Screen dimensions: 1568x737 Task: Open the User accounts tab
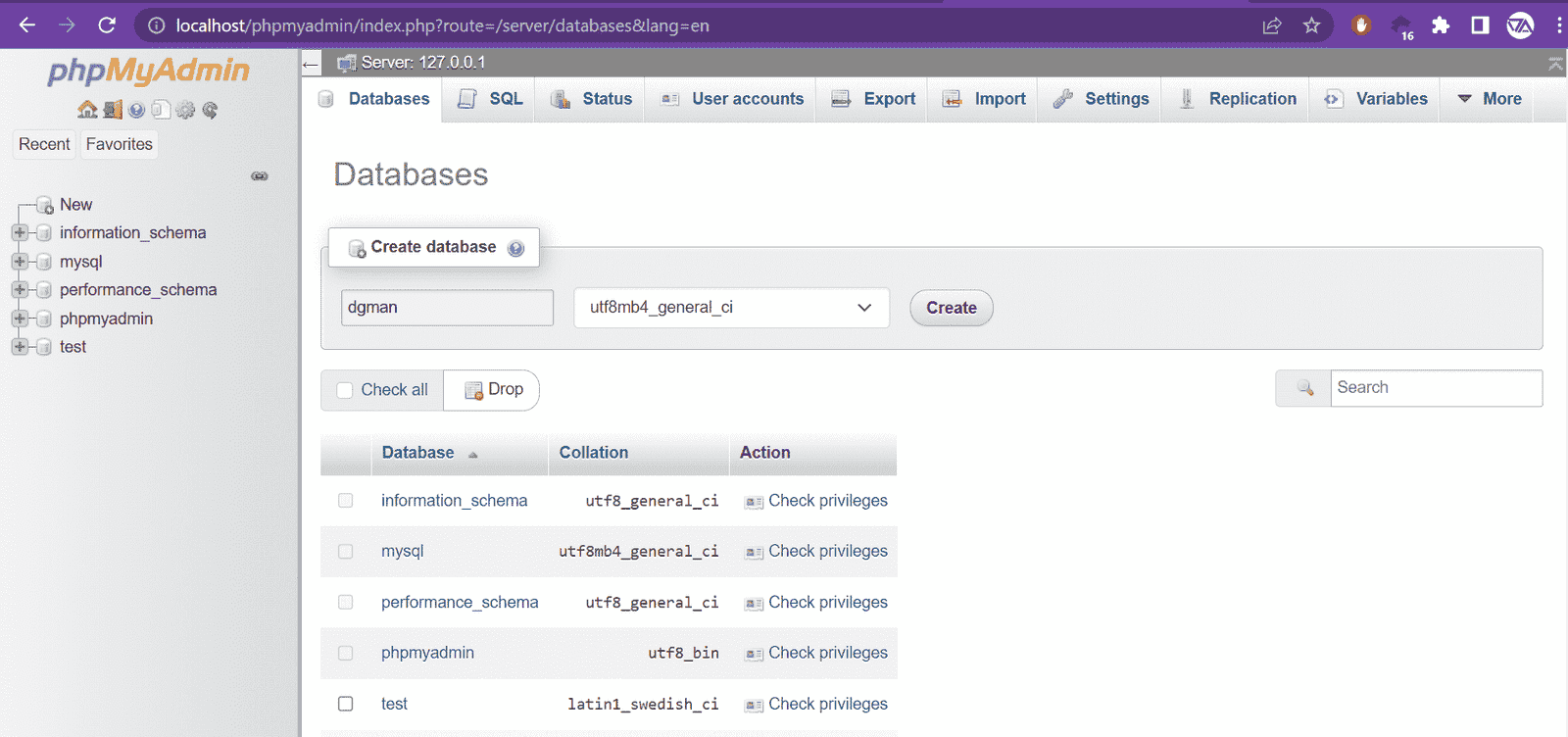point(731,99)
